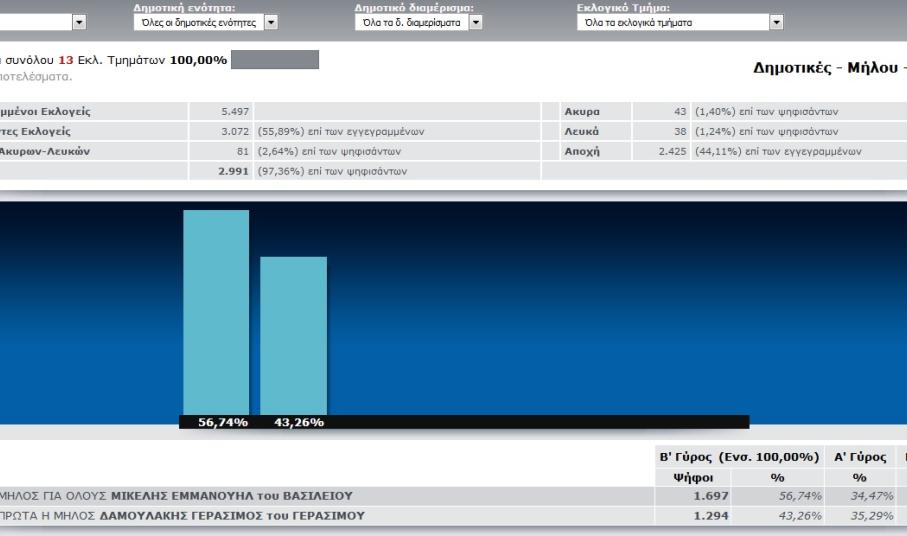Click the "Β' Γύρος" column header

[x=738, y=457]
